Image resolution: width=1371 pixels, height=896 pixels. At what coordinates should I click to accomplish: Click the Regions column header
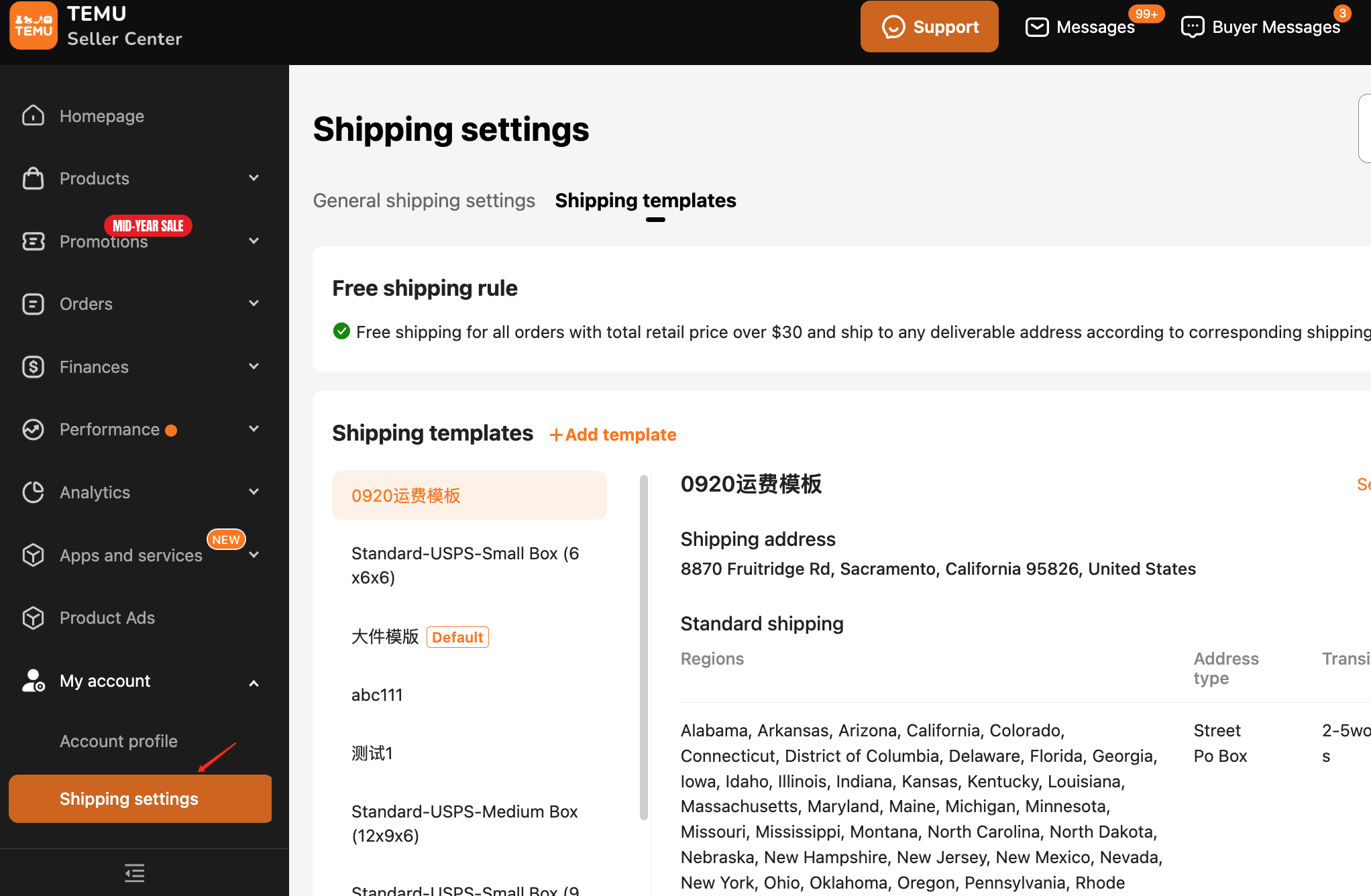(x=712, y=659)
